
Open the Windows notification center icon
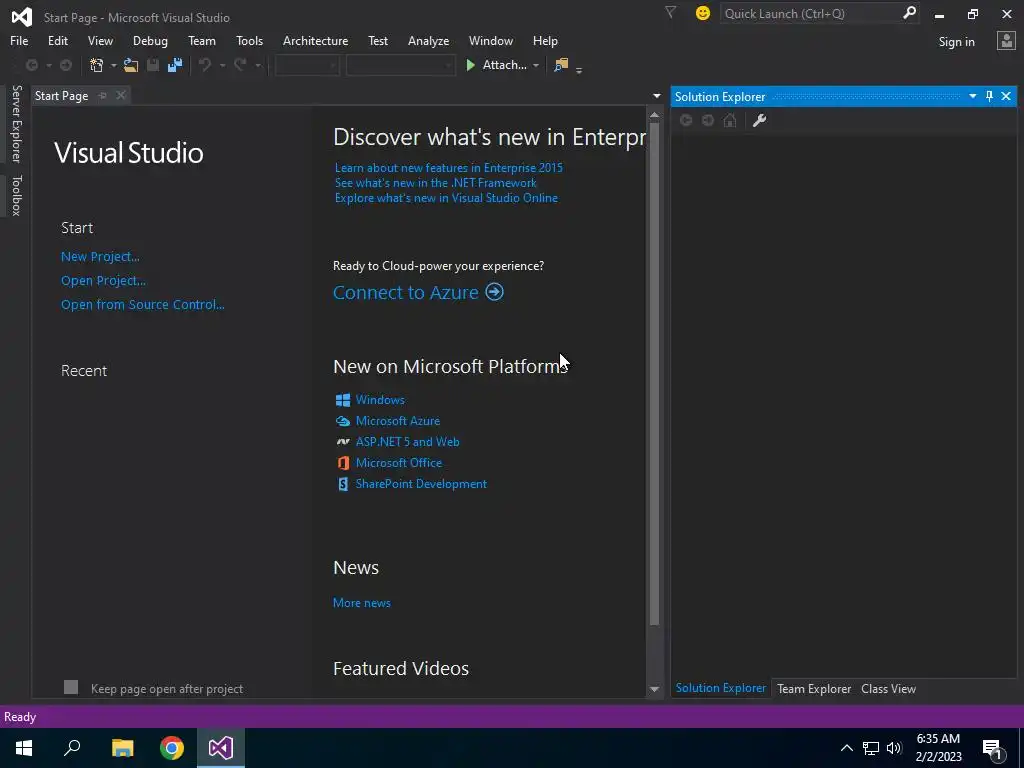coord(993,748)
